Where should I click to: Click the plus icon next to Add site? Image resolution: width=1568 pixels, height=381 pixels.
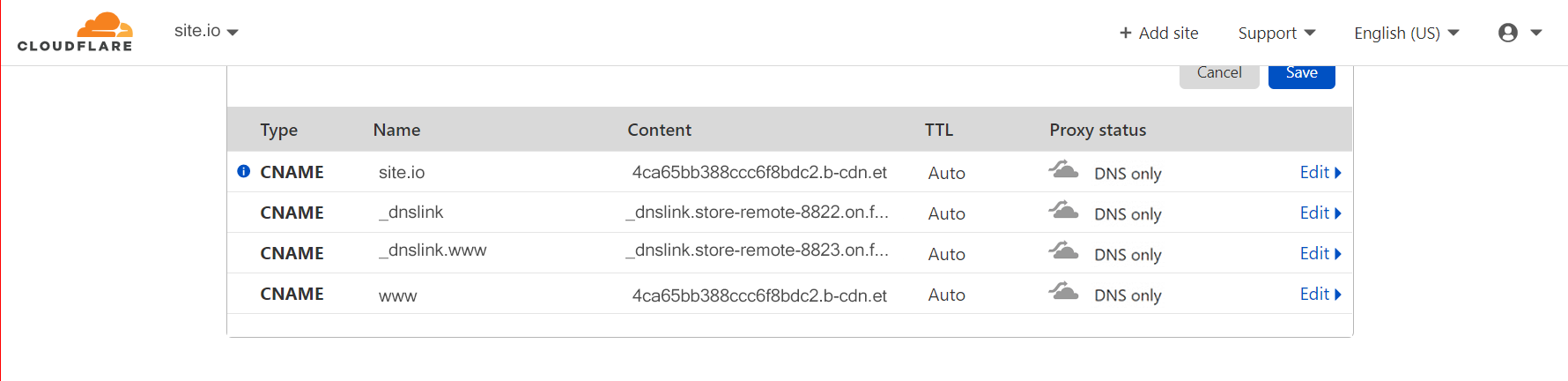[1125, 33]
